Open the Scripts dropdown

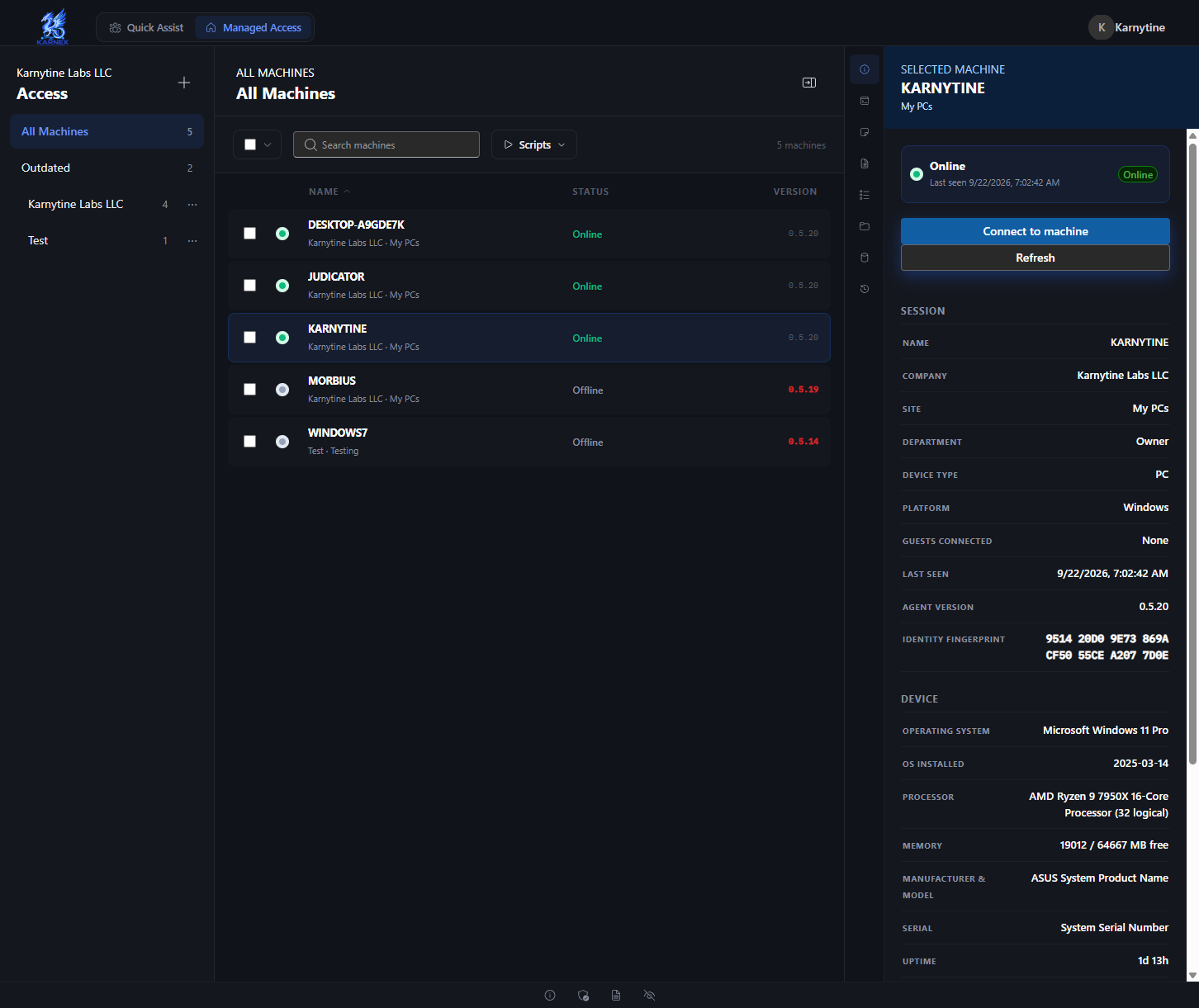tap(534, 144)
